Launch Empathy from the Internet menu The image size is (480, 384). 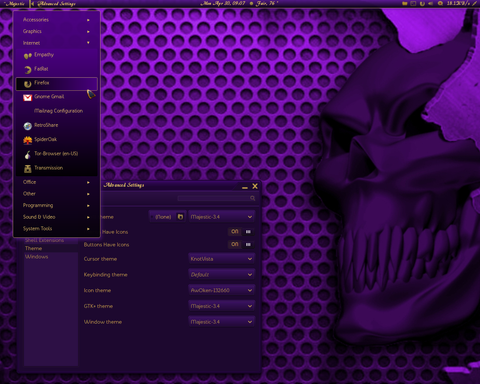pyautogui.click(x=57, y=55)
